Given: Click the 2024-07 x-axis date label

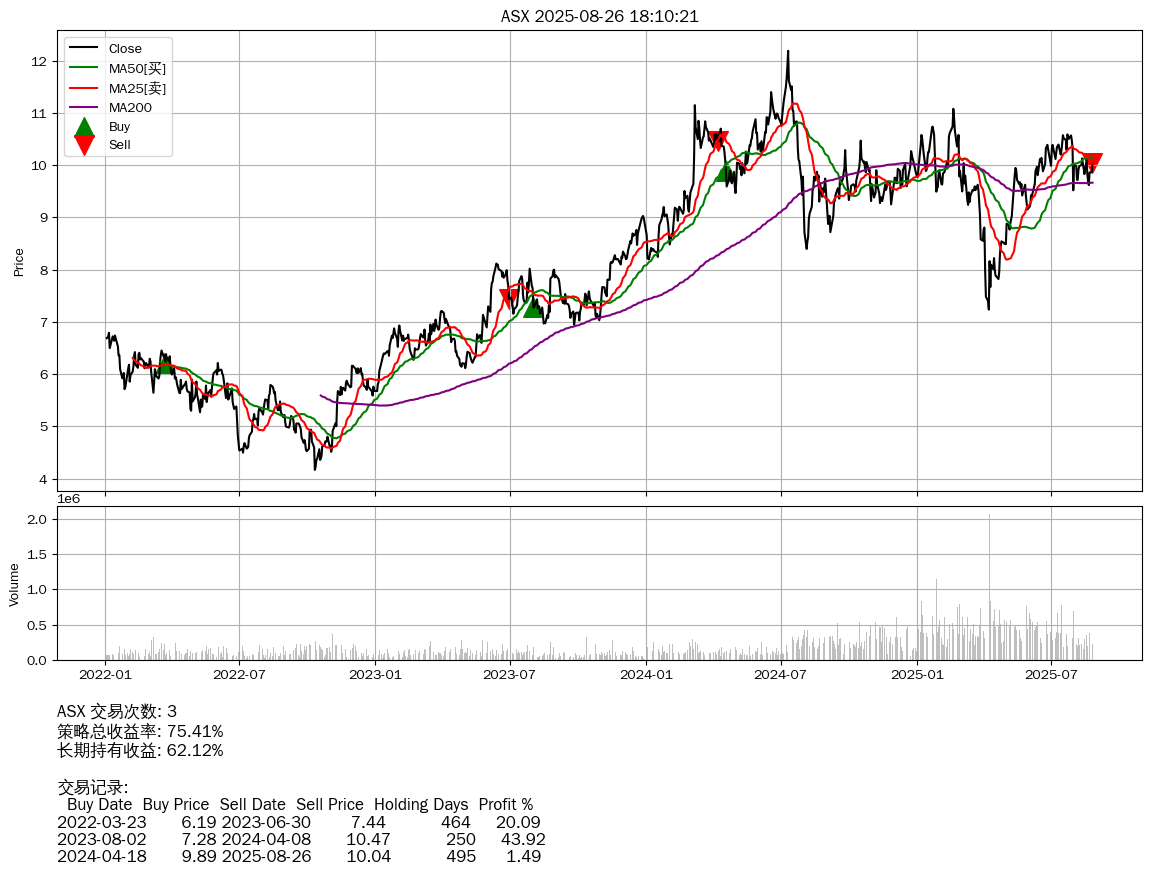Looking at the screenshot, I should (x=781, y=674).
